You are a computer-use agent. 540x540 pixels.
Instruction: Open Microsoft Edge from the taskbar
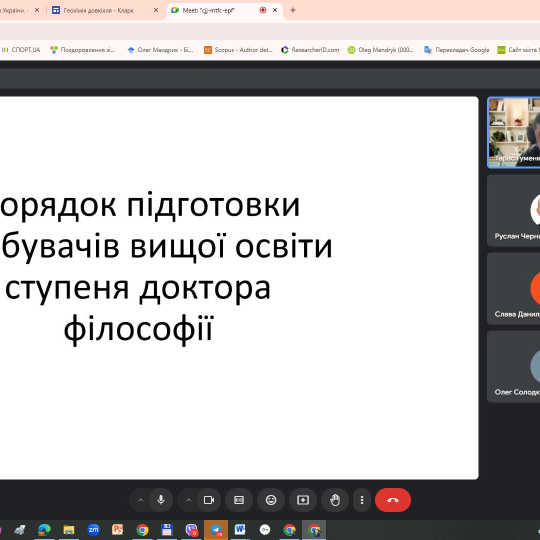pyautogui.click(x=44, y=530)
